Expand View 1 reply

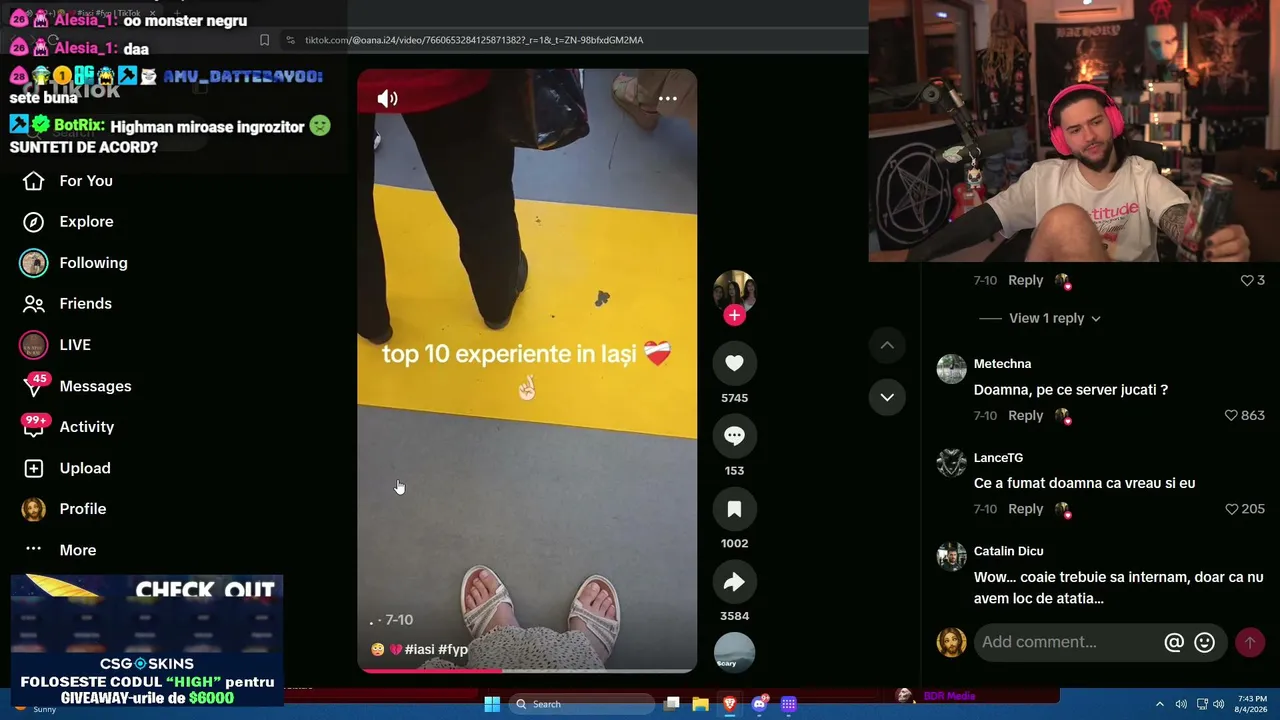pos(1055,318)
